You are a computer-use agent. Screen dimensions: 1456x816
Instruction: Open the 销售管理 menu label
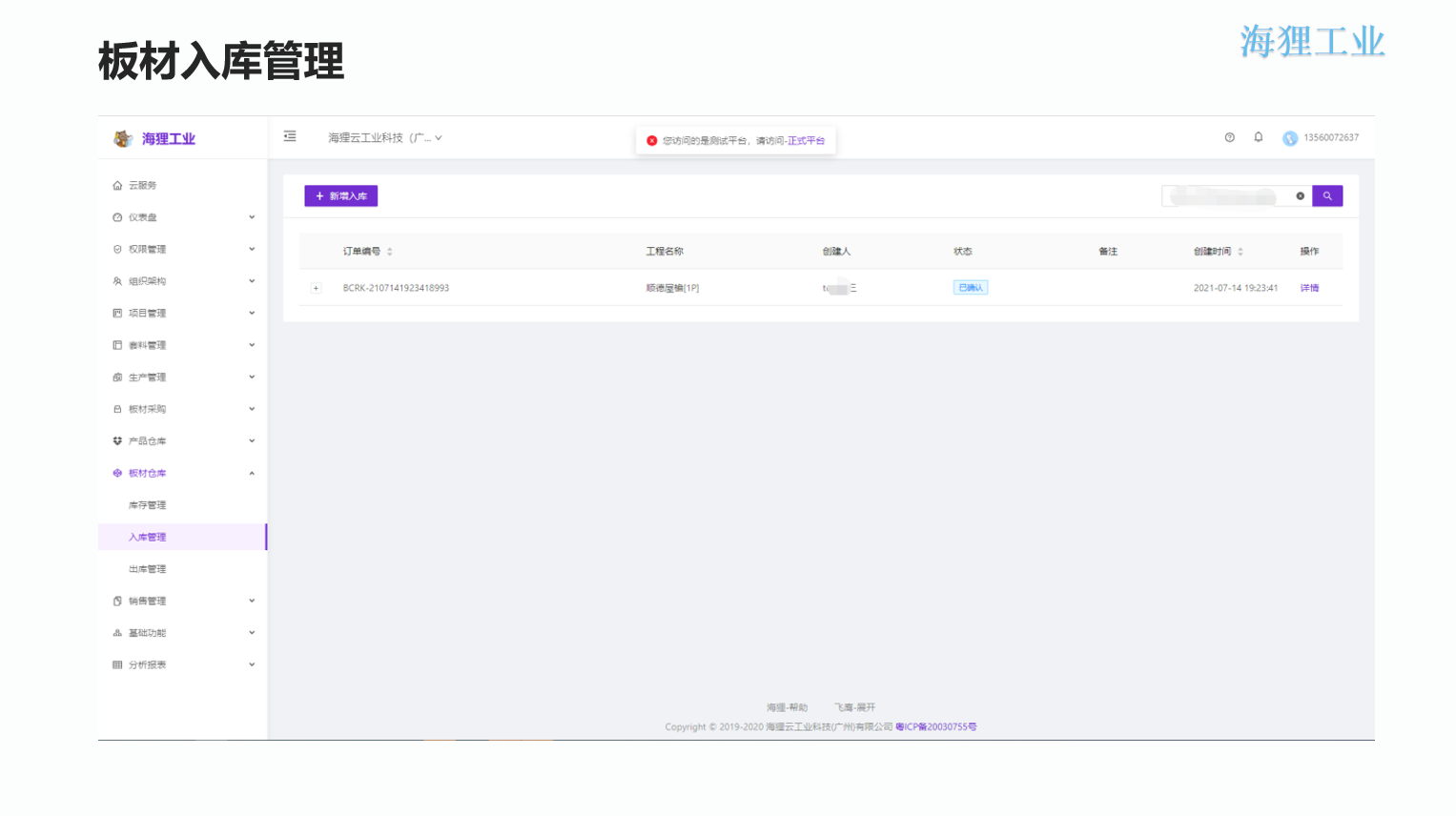pyautogui.click(x=147, y=602)
